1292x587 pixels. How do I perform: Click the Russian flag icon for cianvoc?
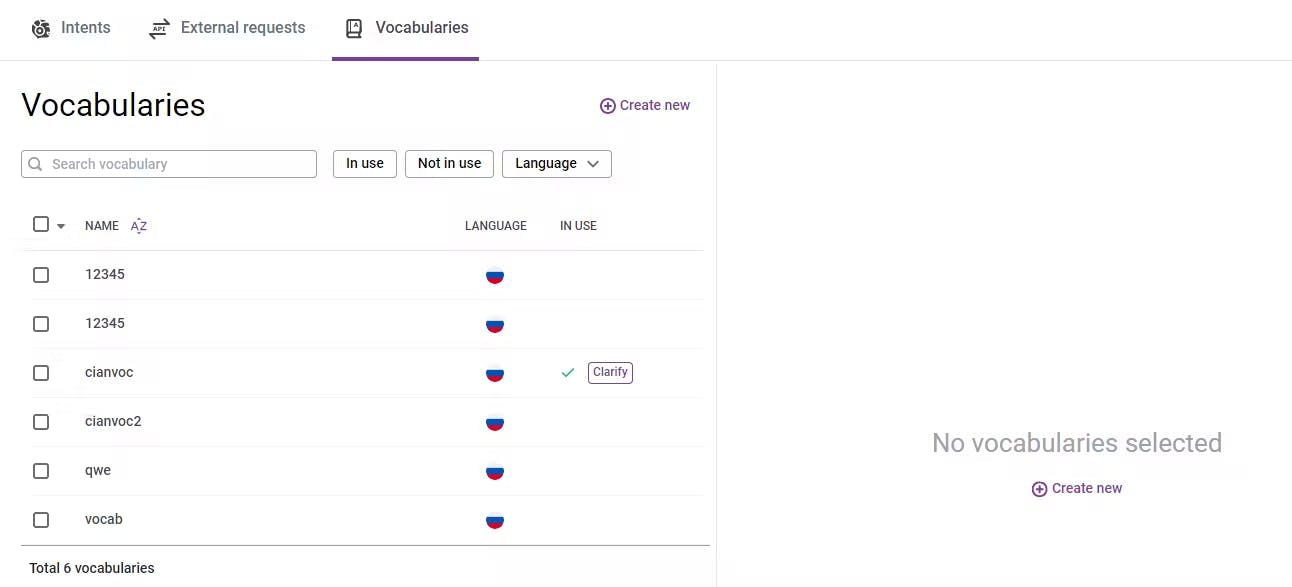[x=495, y=373]
